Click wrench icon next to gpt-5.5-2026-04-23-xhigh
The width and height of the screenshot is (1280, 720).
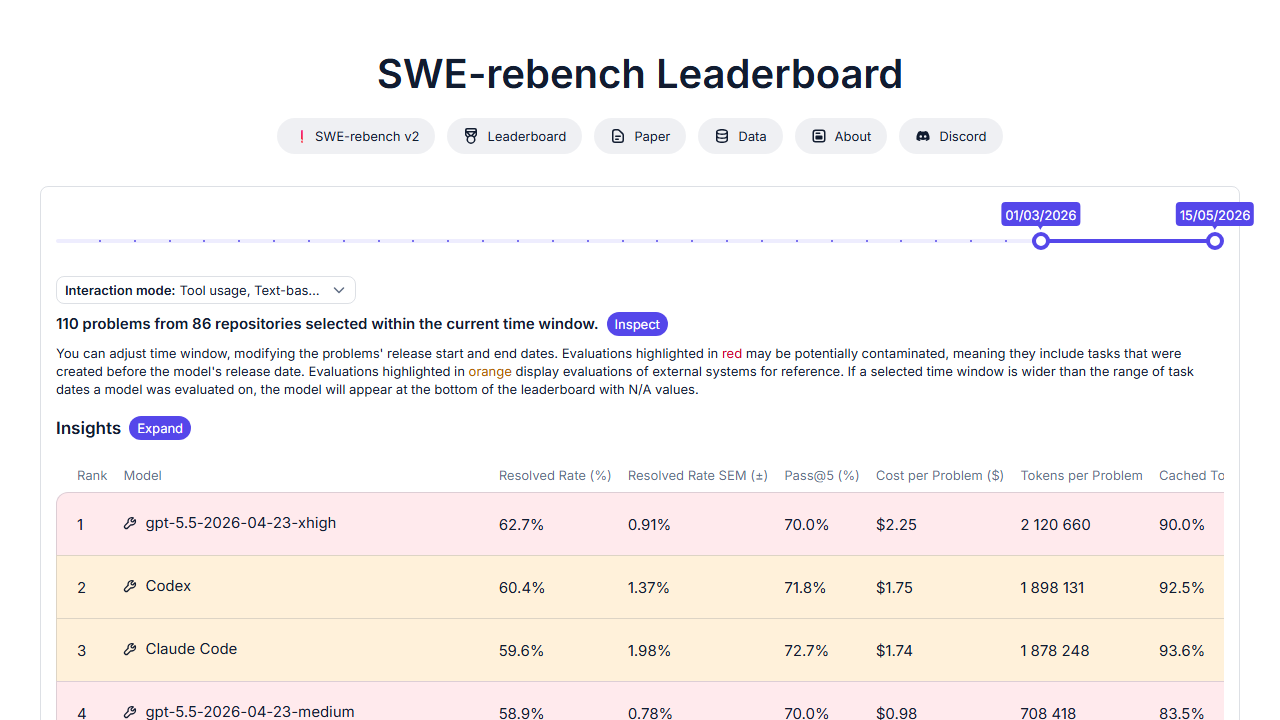coord(130,523)
